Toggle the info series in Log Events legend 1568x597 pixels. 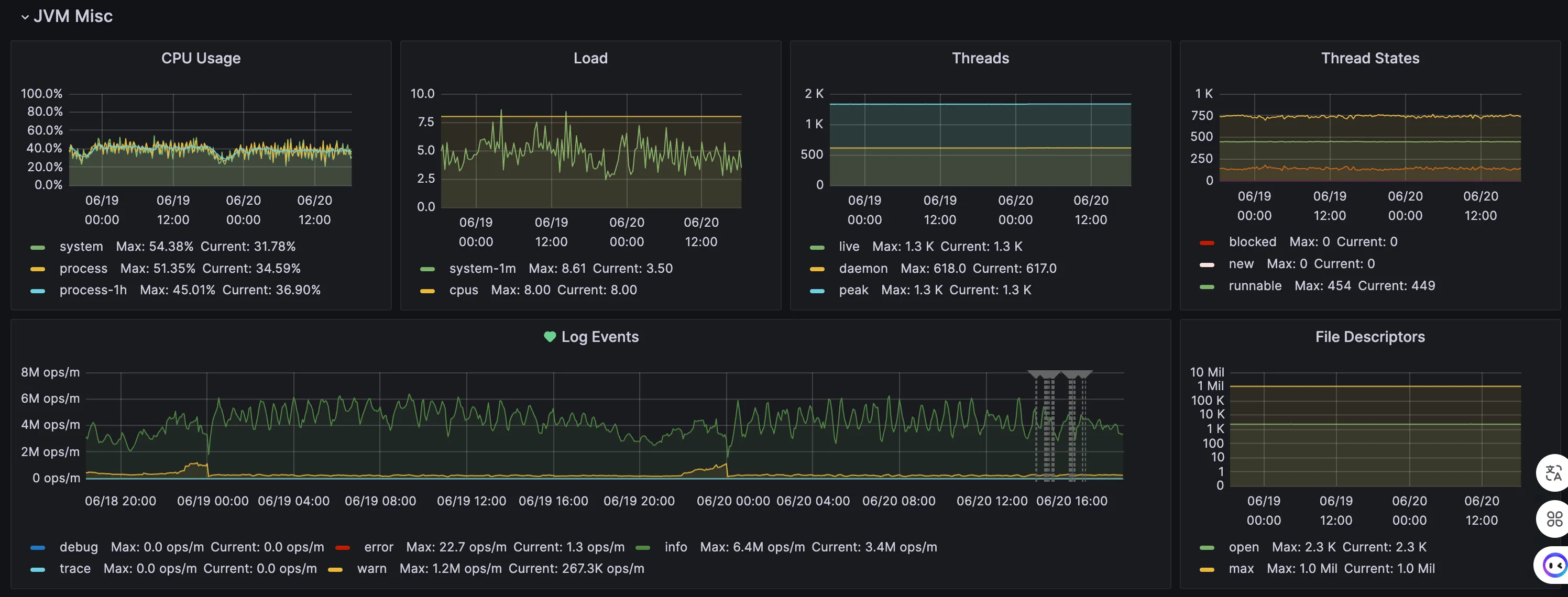[676, 547]
